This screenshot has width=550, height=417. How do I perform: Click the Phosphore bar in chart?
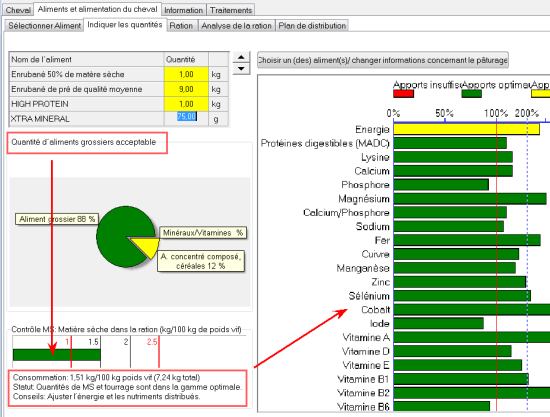coord(441,185)
